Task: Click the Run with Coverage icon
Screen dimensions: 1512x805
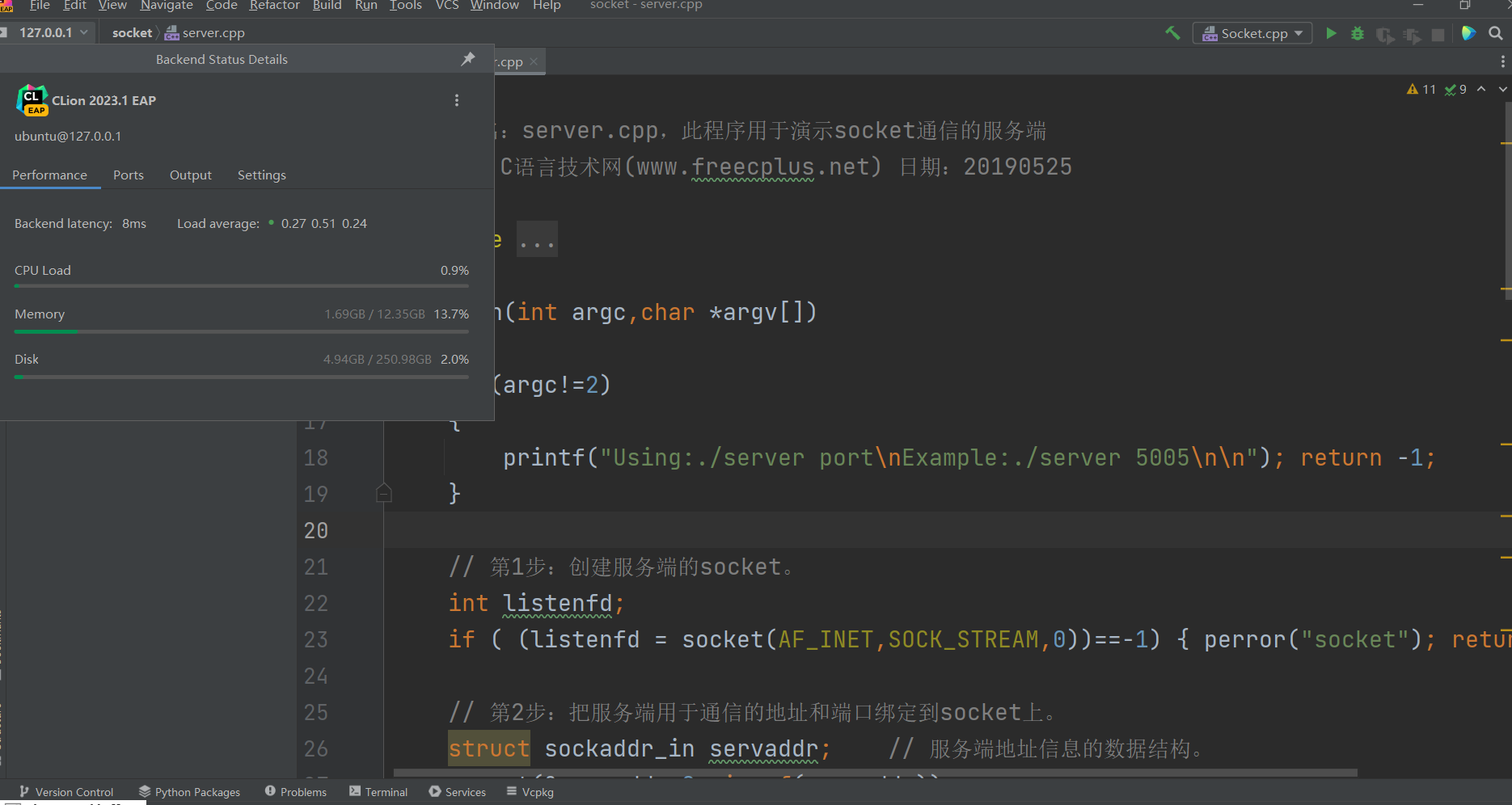Action: click(x=1385, y=35)
